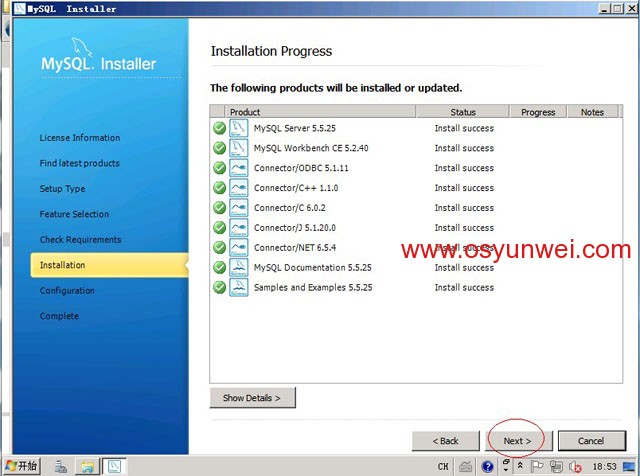Select the Connector/ODBC 5.1.11 product icon
The width and height of the screenshot is (640, 476).
point(238,168)
